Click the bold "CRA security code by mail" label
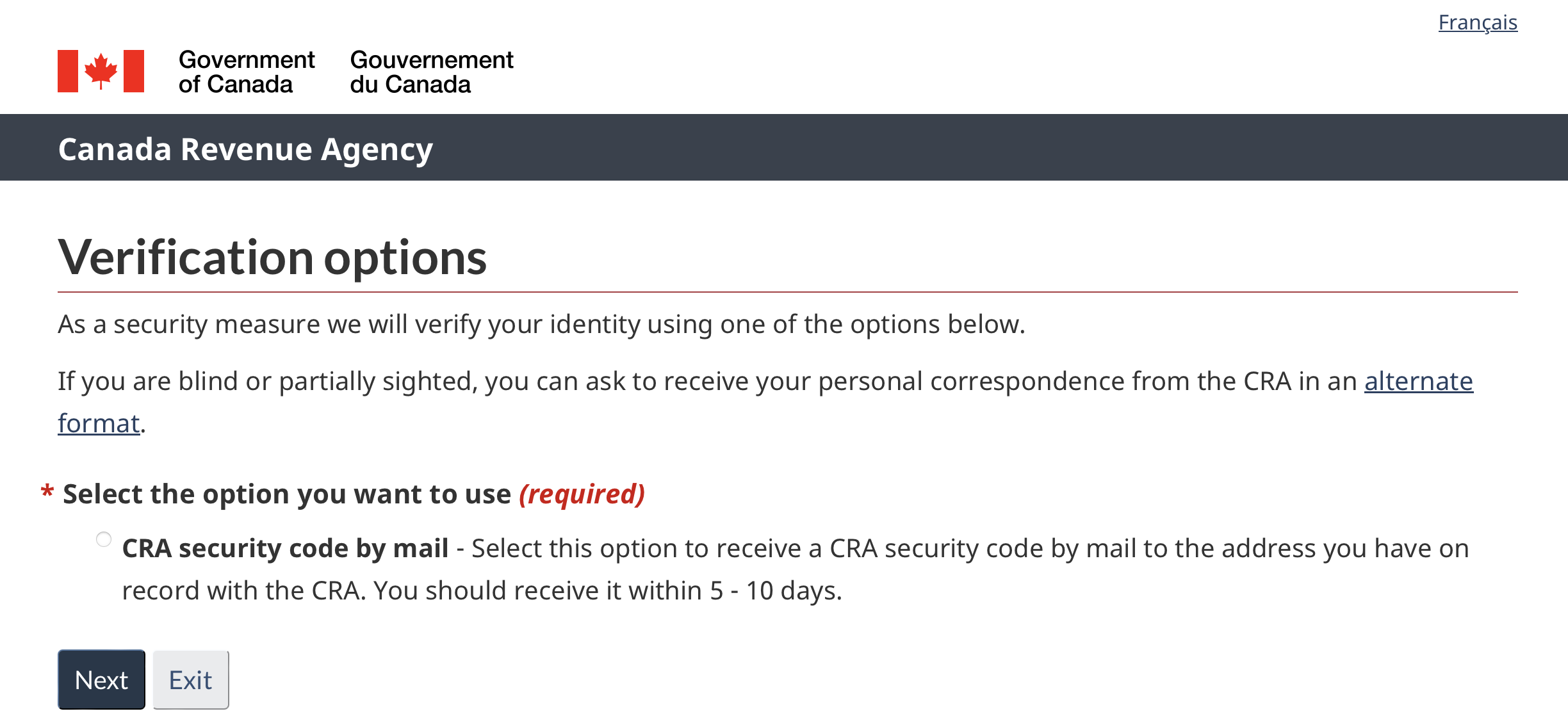Screen dimensions: 1568x725 (x=285, y=549)
